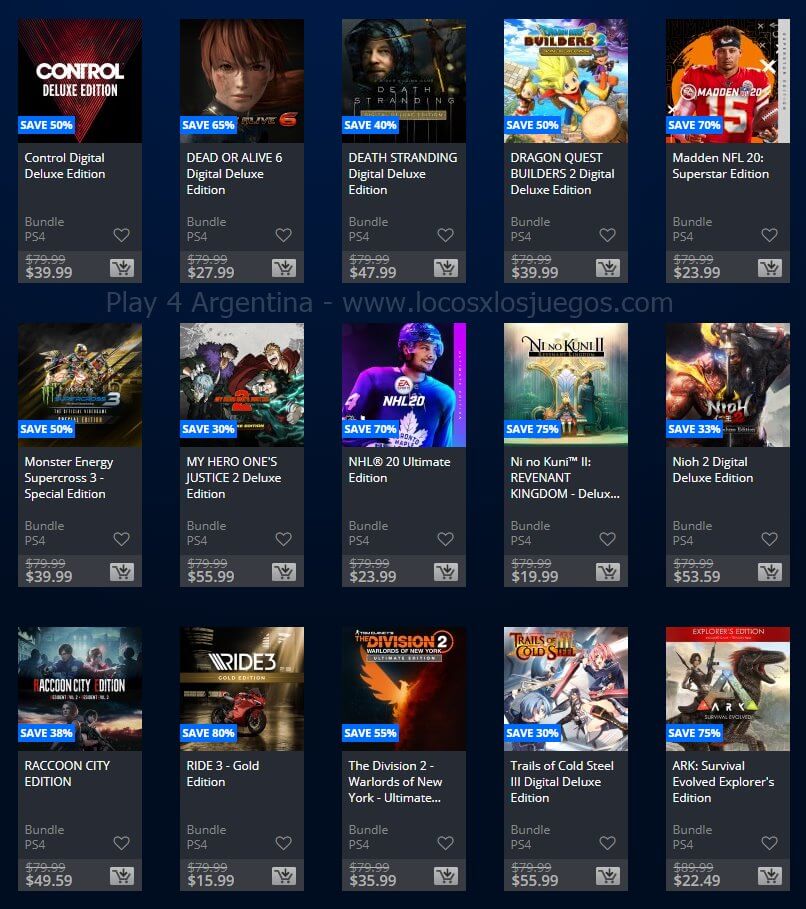This screenshot has width=806, height=909.
Task: Add Ni no Kuni II to cart
Action: coord(608,572)
